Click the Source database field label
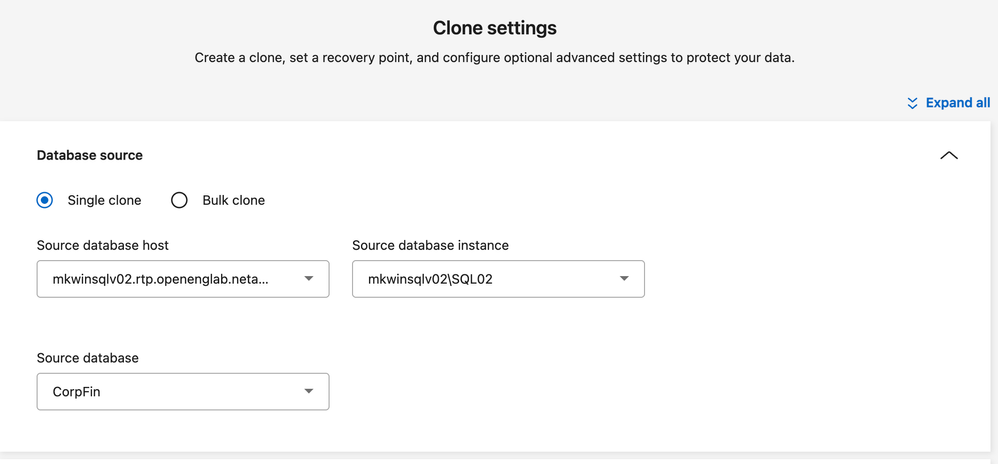The height and width of the screenshot is (464, 998). (88, 357)
